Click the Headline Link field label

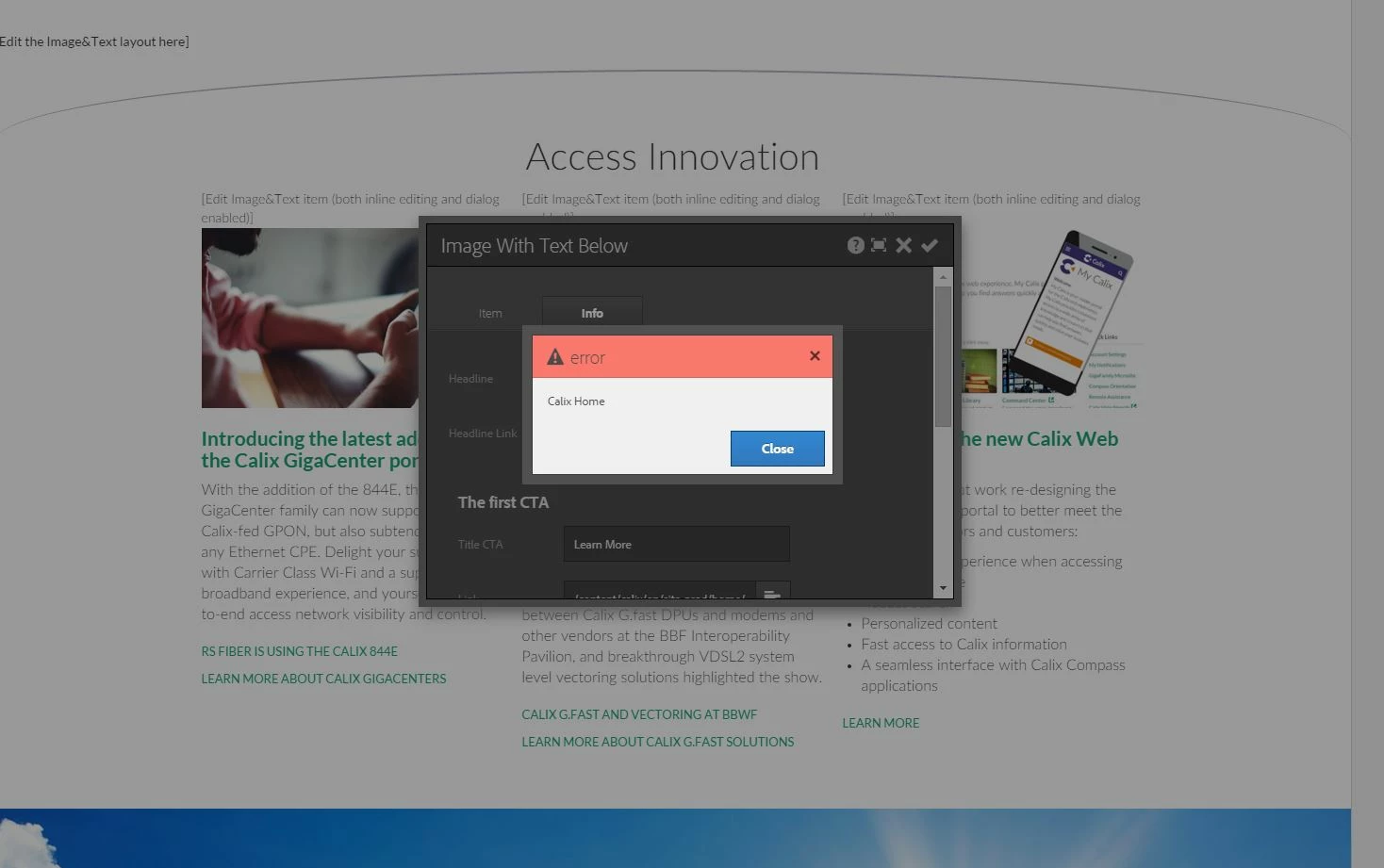point(483,434)
